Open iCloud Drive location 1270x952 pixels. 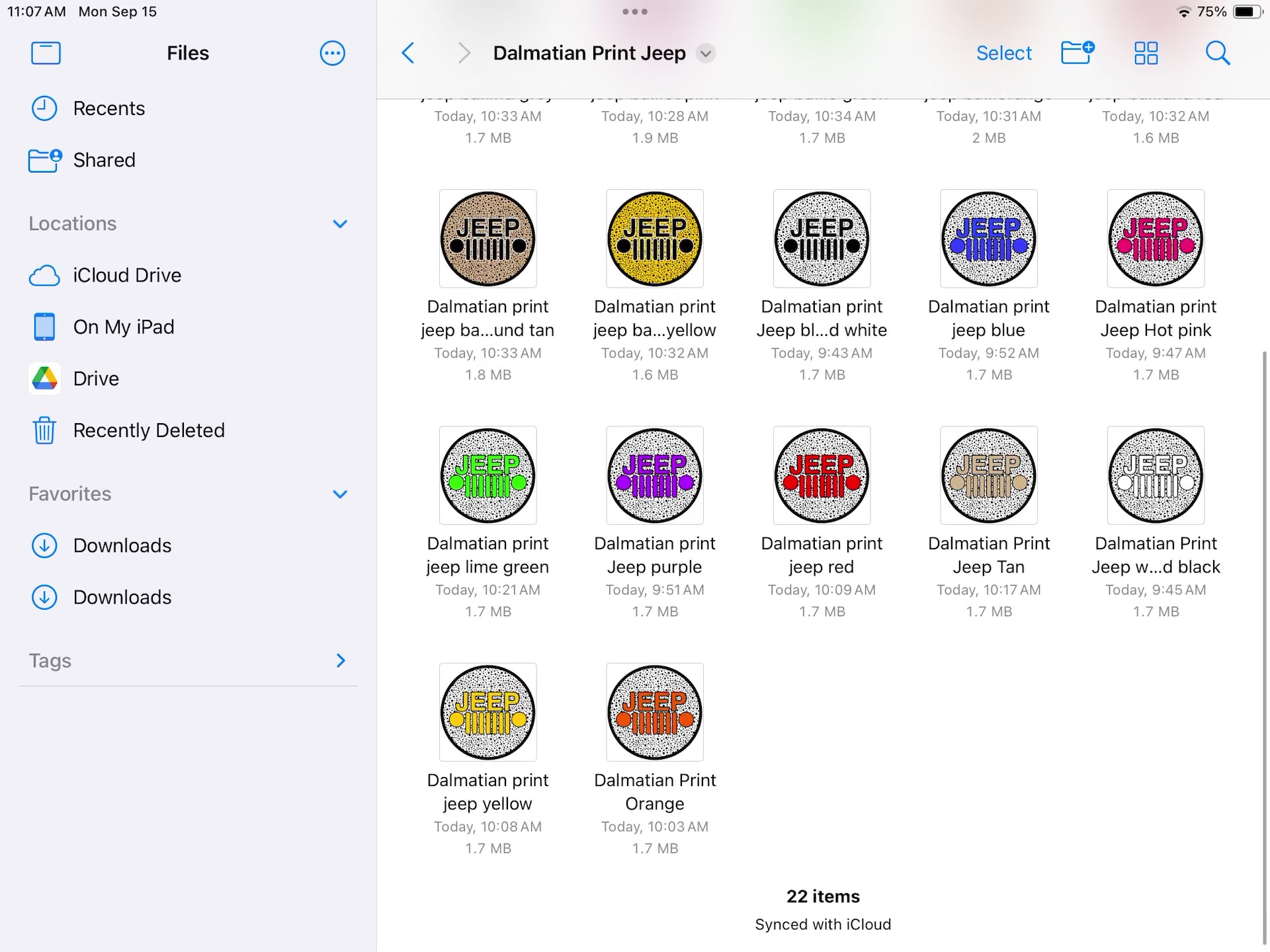(127, 275)
